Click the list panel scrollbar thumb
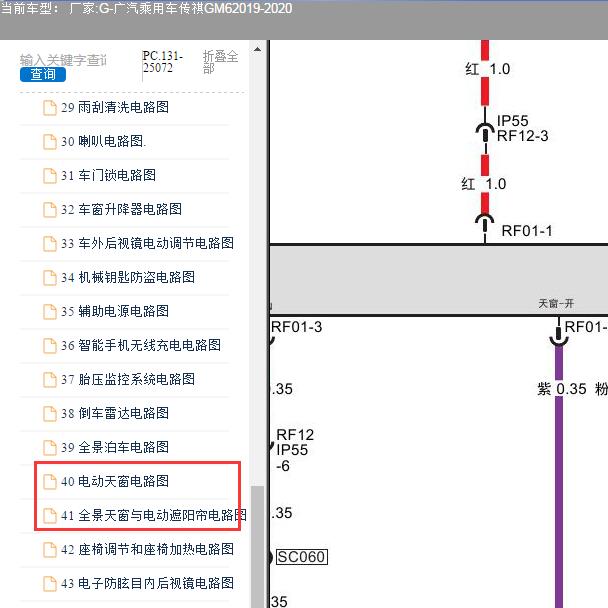608x608 pixels. pyautogui.click(x=257, y=547)
